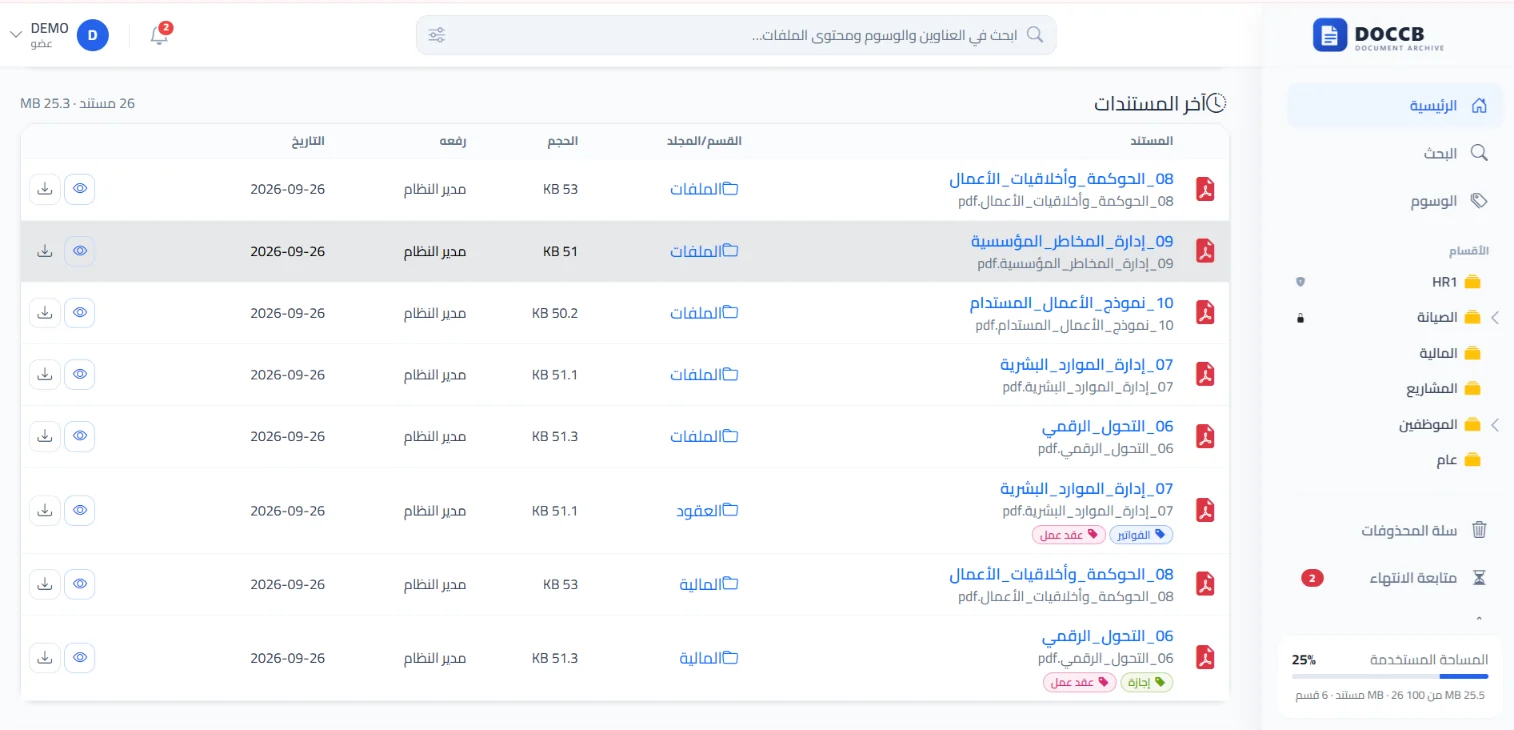Download 06_التحول_الرقمي in المالية row
Image resolution: width=1514 pixels, height=730 pixels.
pyautogui.click(x=44, y=658)
